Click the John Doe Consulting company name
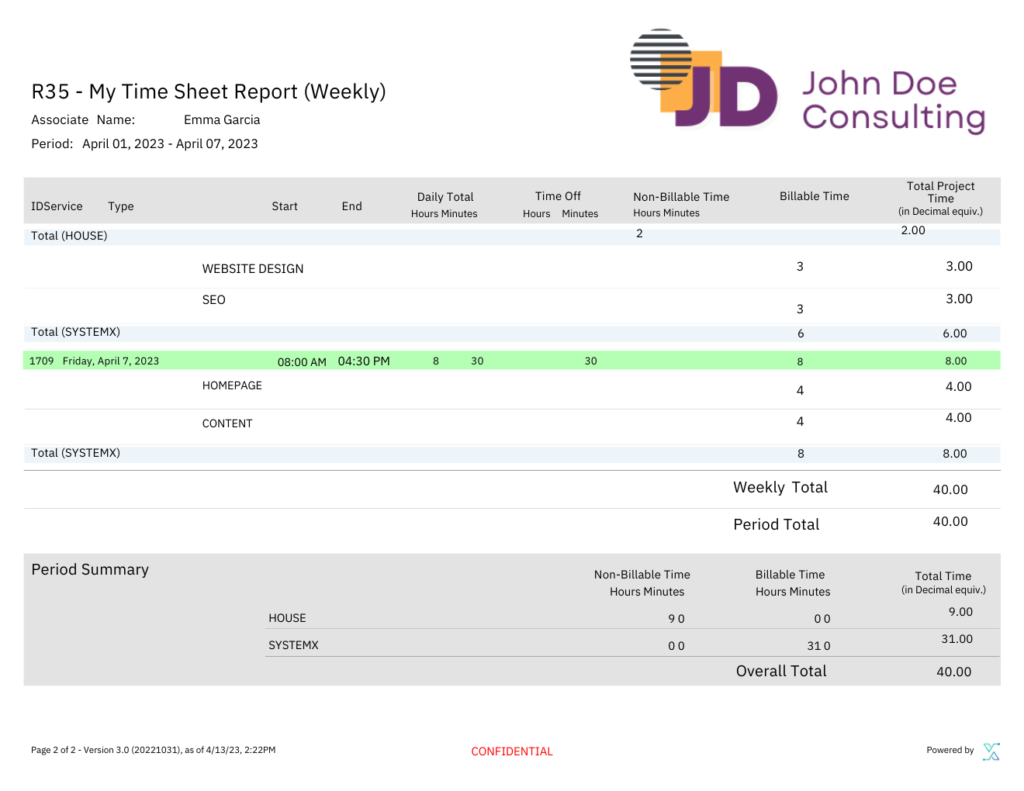 pyautogui.click(x=892, y=100)
